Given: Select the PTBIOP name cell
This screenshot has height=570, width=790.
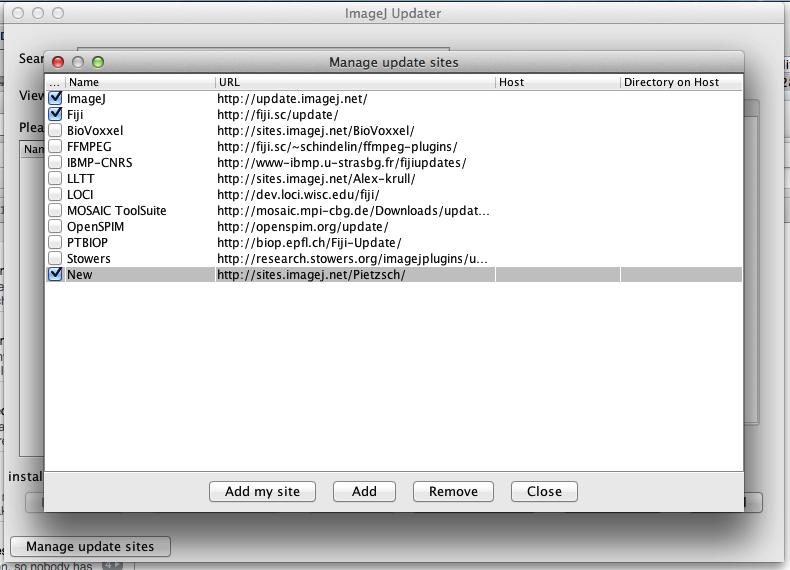Looking at the screenshot, I should [x=140, y=242].
